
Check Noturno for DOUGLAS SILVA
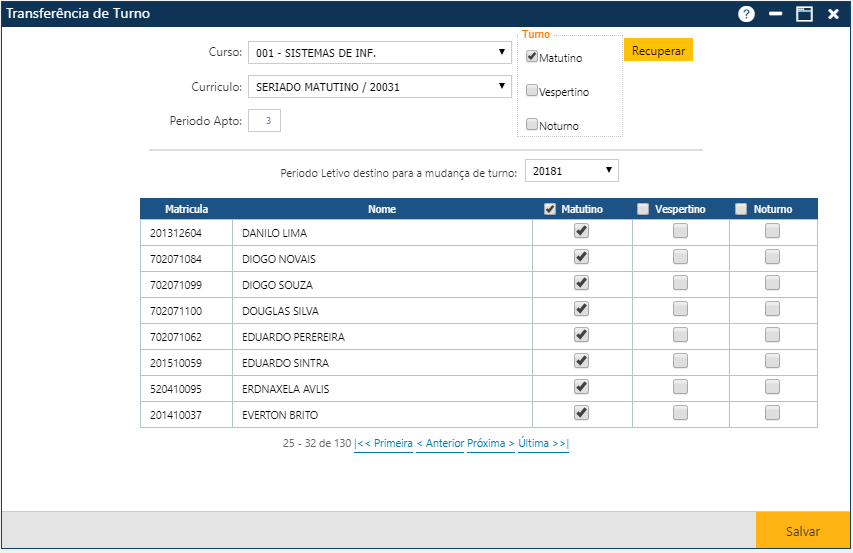[x=772, y=309]
